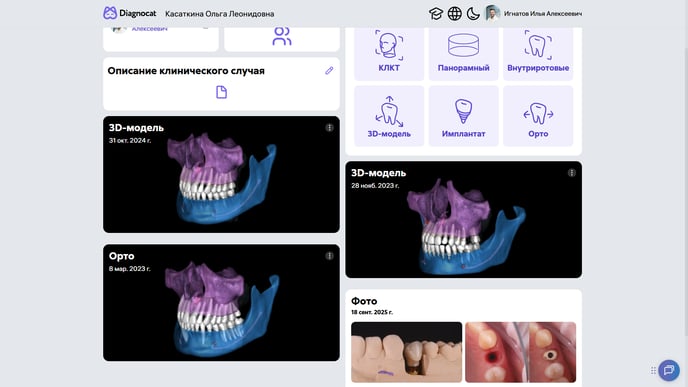The height and width of the screenshot is (387, 688).
Task: Open the chat support button
Action: point(669,370)
